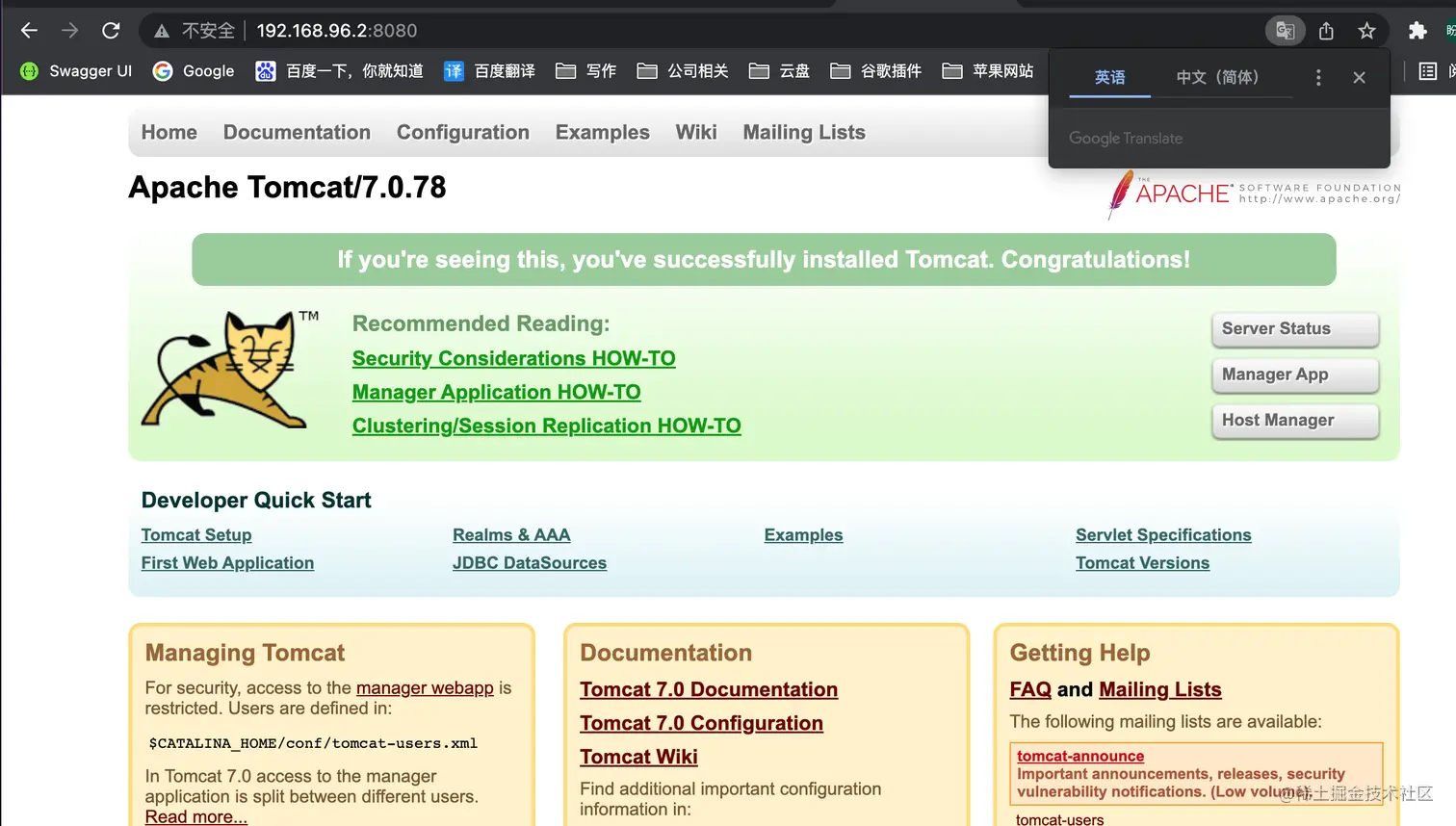
Task: Open the manager webapp link
Action: [425, 688]
